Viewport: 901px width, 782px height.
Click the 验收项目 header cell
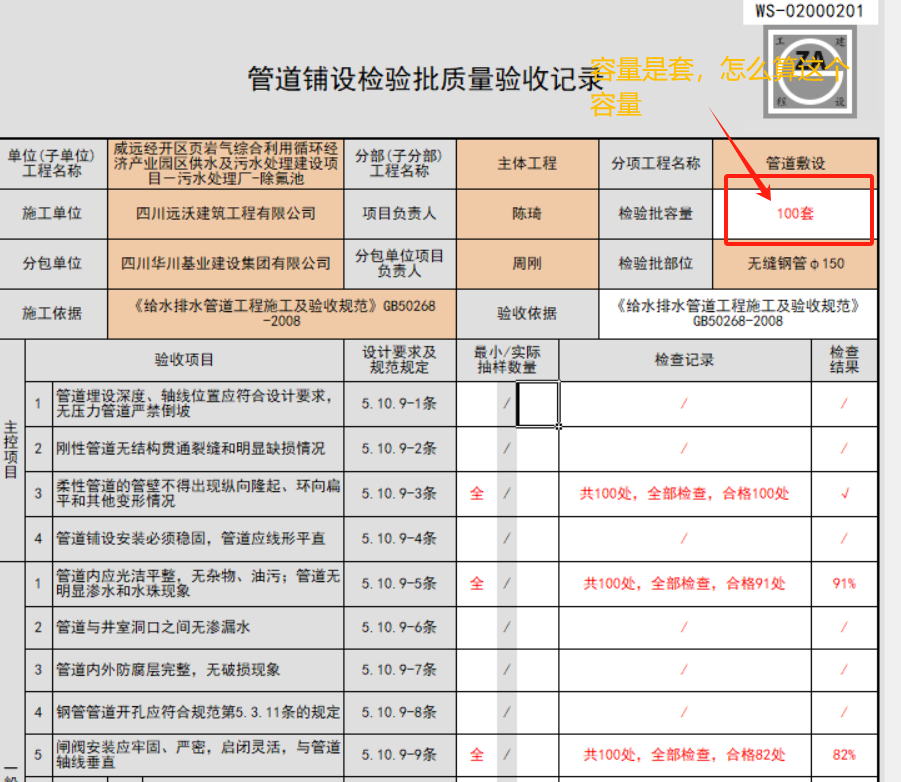pos(184,360)
